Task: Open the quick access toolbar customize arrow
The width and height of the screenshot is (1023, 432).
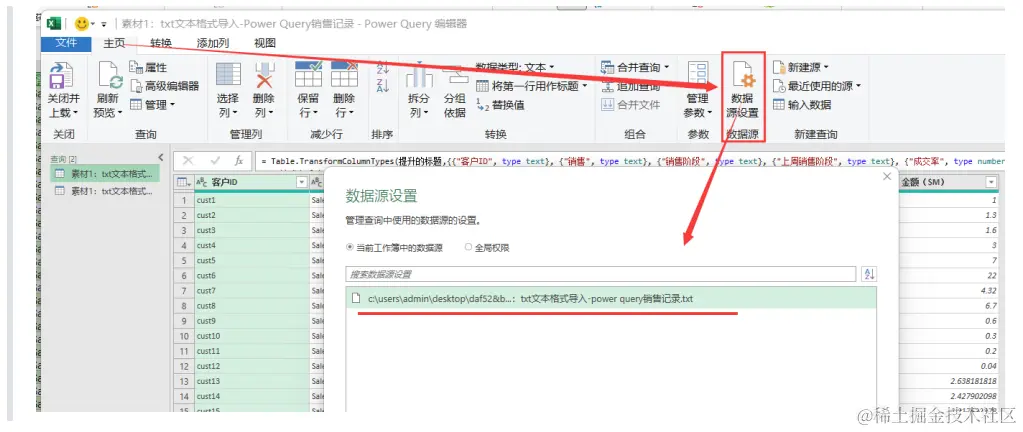Action: click(104, 24)
